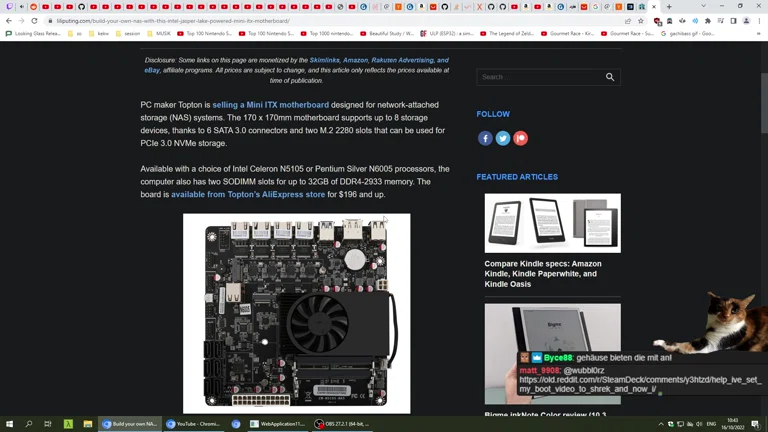
Task: Open 'available from Topton's AliExpress store' link
Action: tap(247, 195)
